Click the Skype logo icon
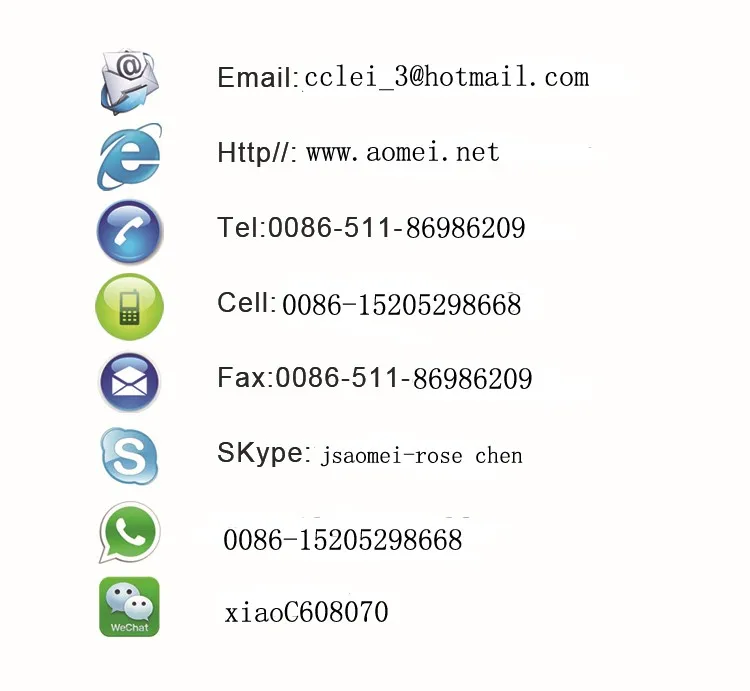The image size is (750, 691). 129,457
